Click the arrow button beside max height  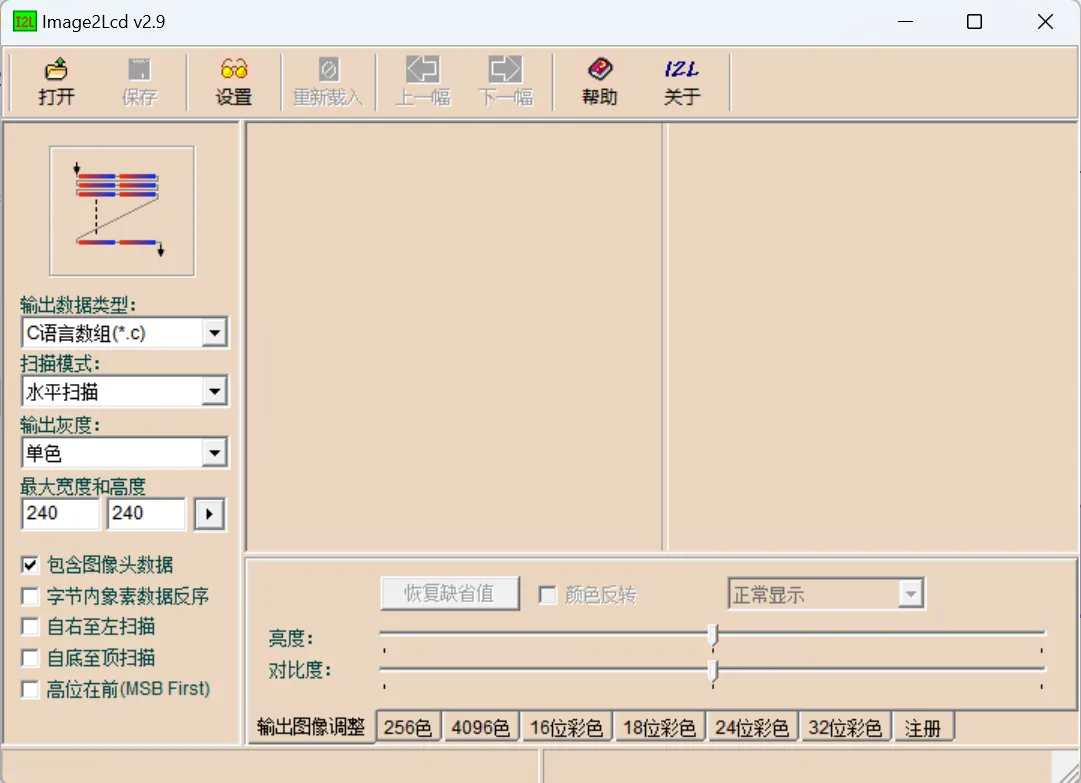[x=209, y=515]
